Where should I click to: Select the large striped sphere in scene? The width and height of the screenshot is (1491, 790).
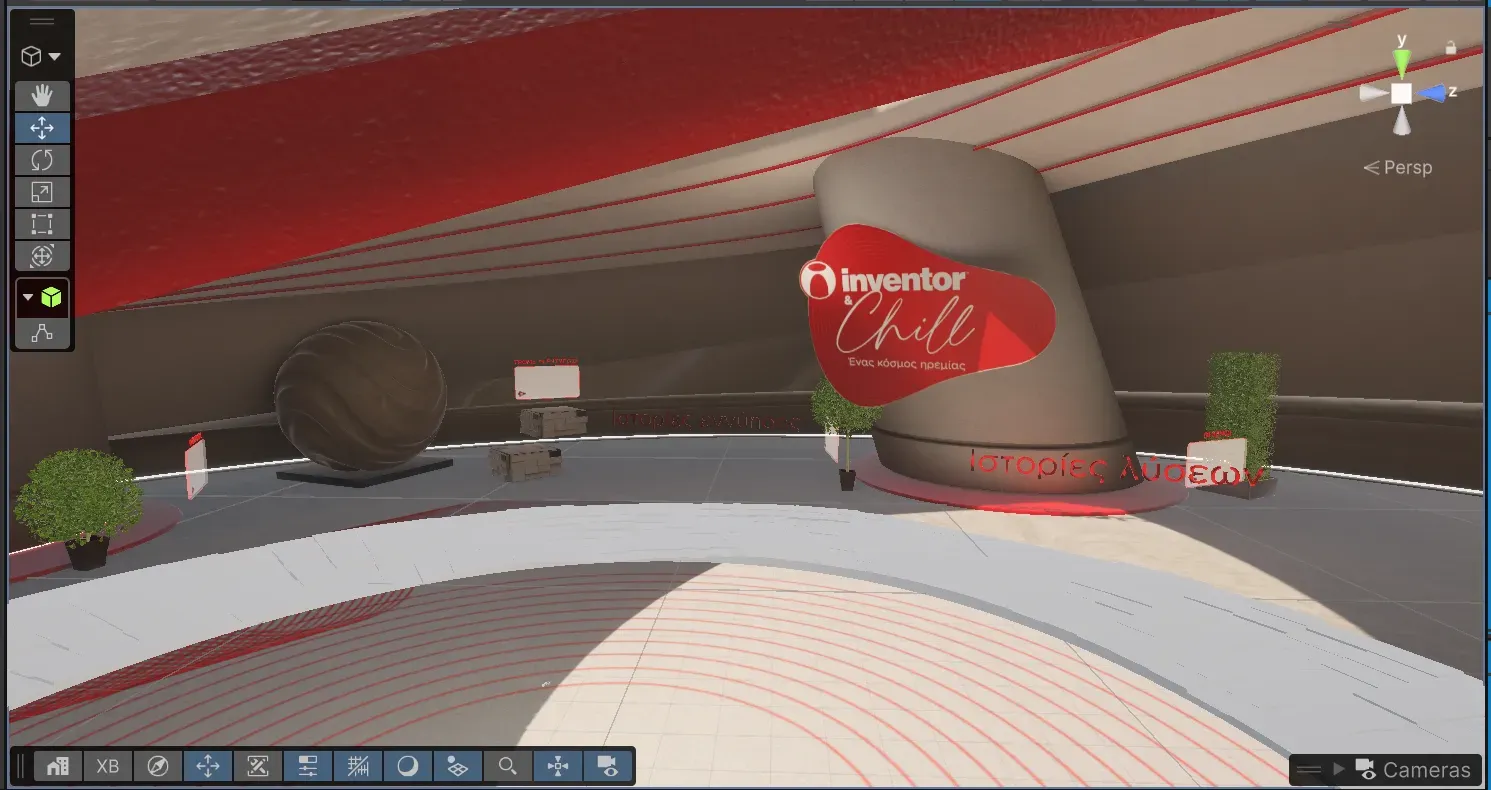point(360,396)
